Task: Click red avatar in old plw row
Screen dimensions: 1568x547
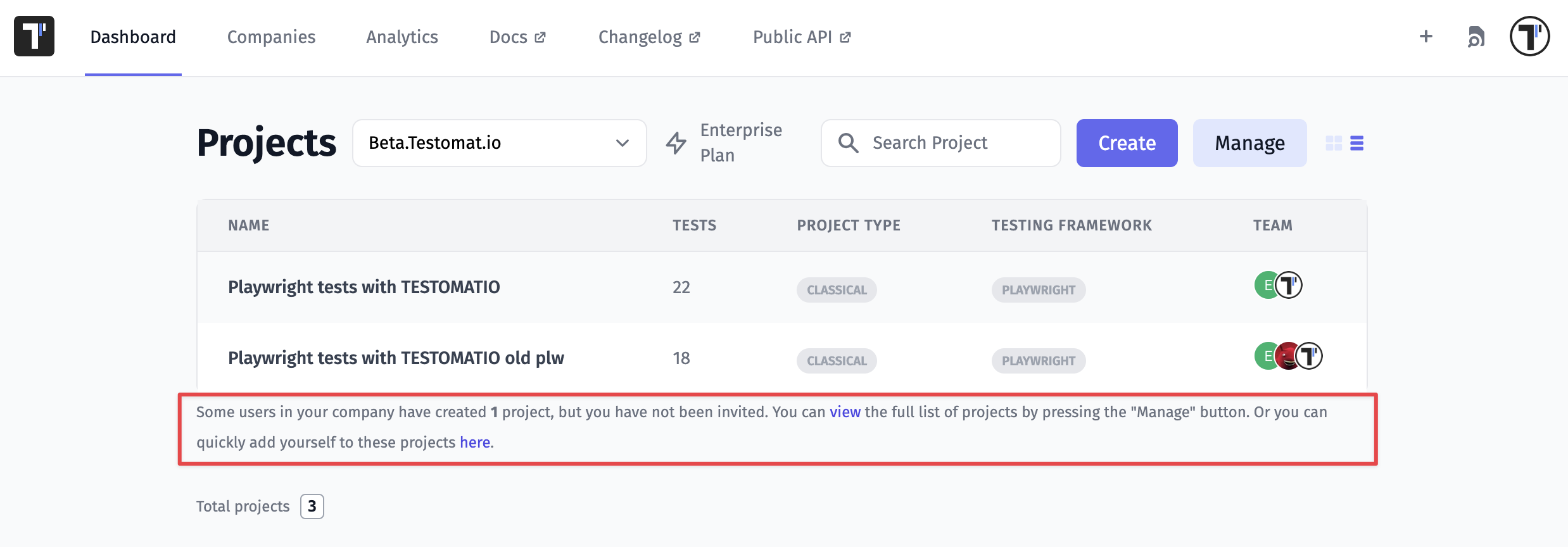Action: 1286,356
